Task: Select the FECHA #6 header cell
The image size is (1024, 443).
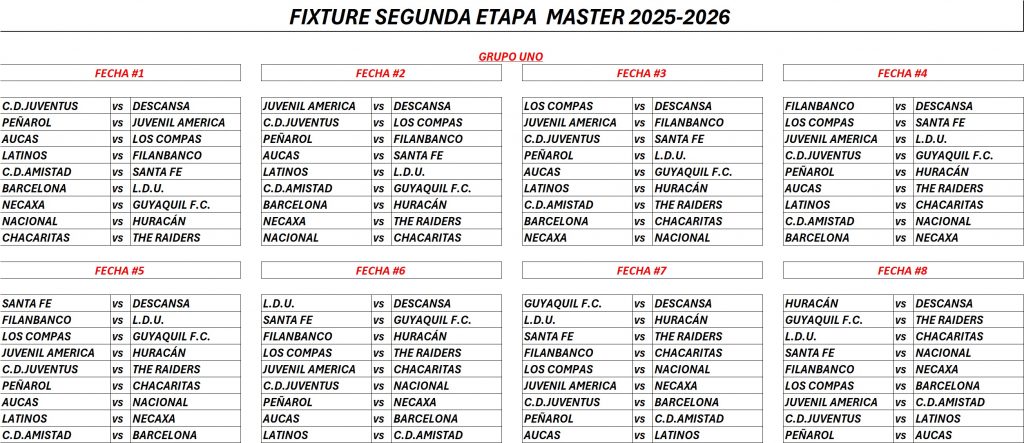Action: (380, 270)
